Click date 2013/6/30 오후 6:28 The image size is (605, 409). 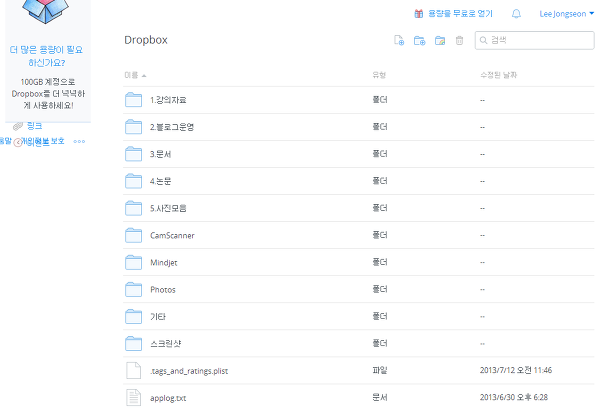click(x=514, y=397)
